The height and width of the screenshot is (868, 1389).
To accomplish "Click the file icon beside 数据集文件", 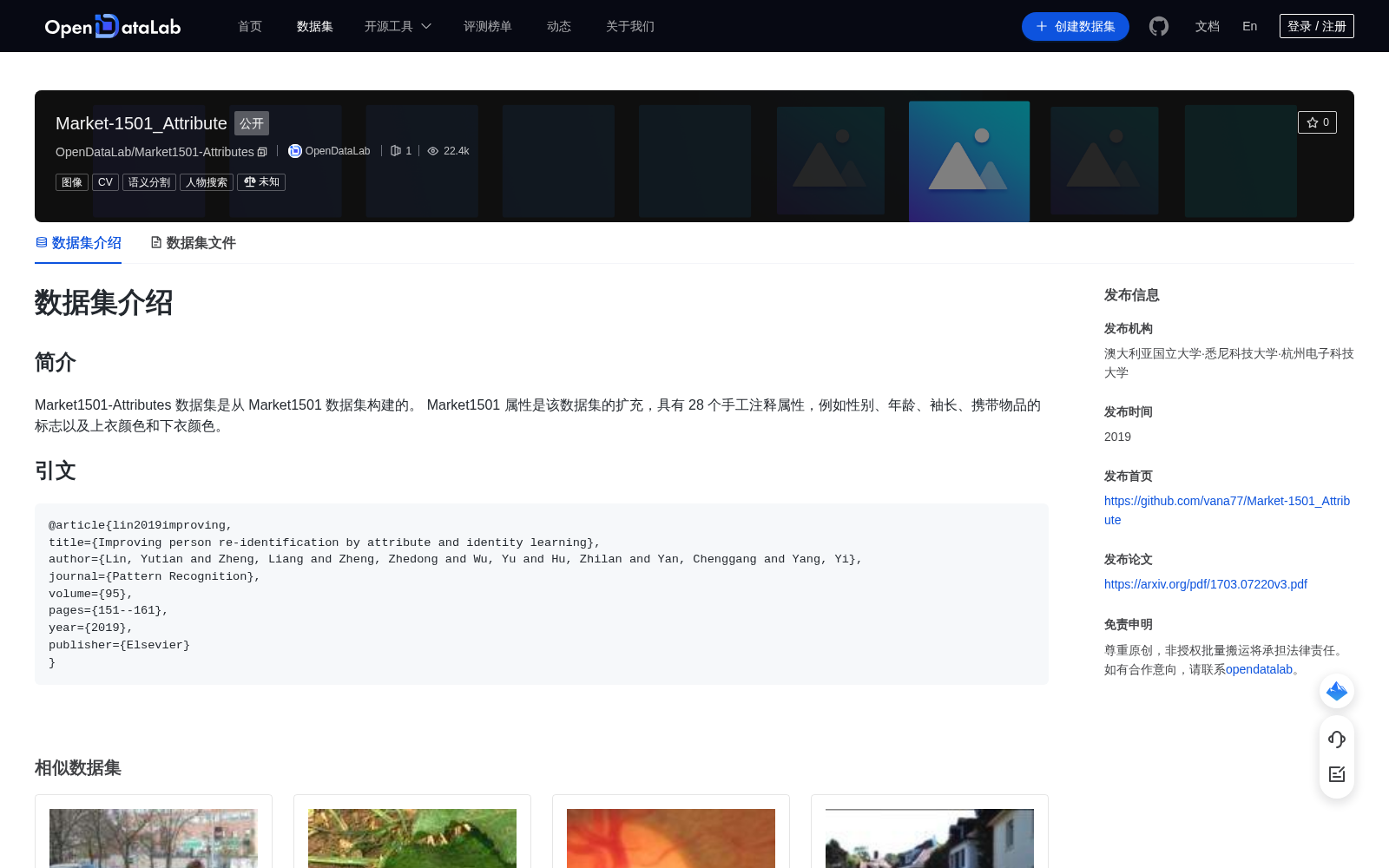I will pos(156,242).
